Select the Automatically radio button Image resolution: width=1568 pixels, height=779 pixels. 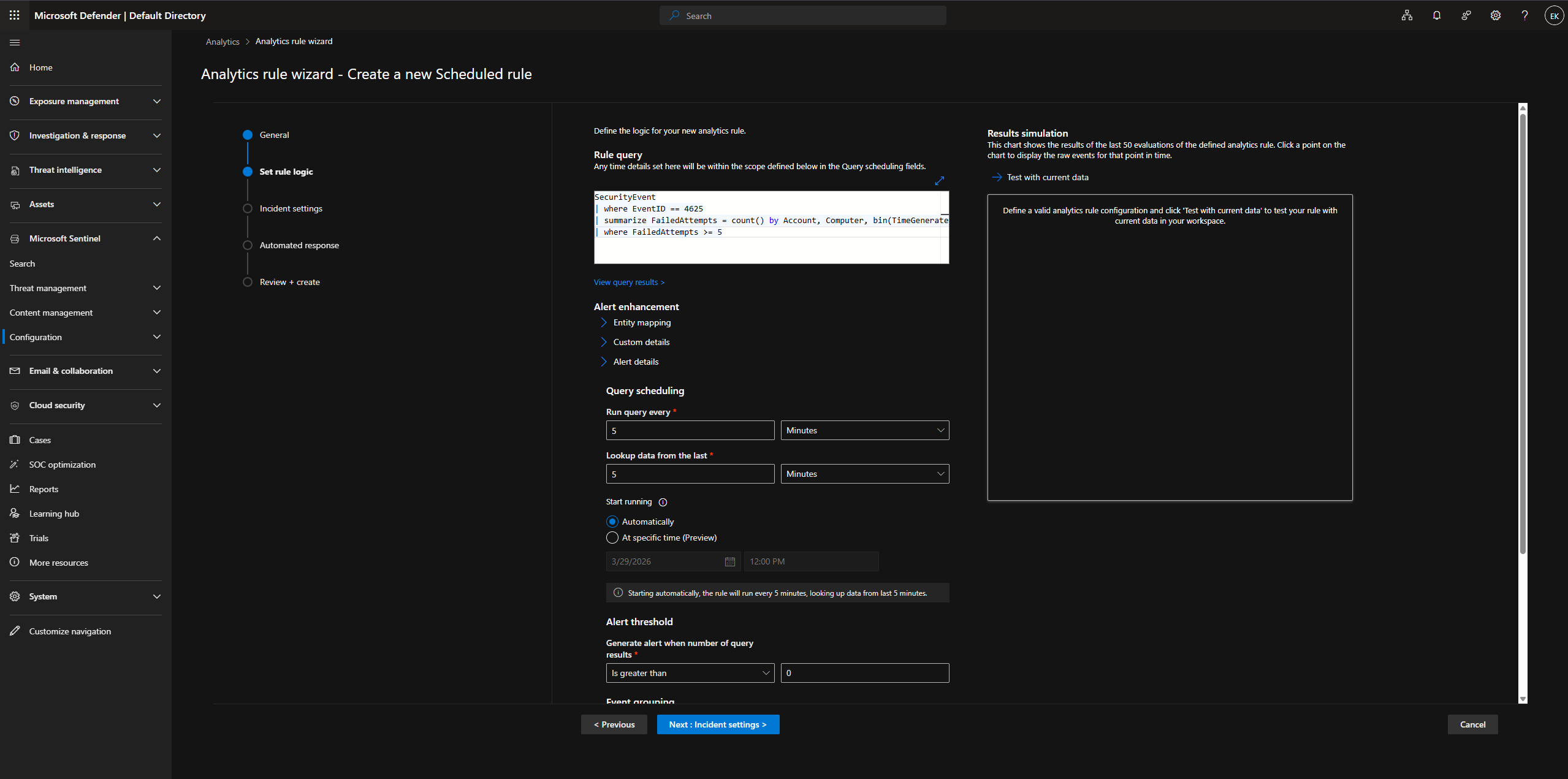(612, 522)
